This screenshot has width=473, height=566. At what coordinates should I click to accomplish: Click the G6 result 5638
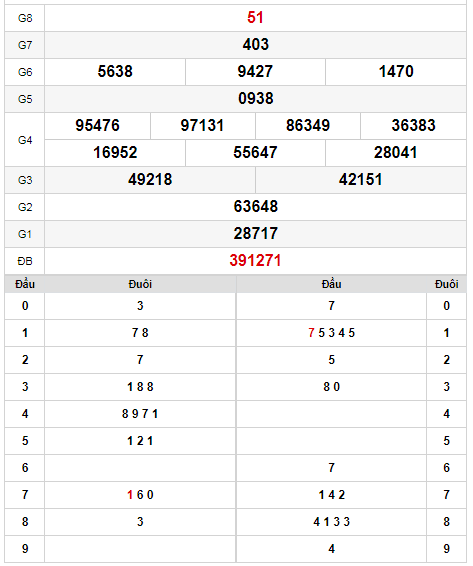(115, 71)
